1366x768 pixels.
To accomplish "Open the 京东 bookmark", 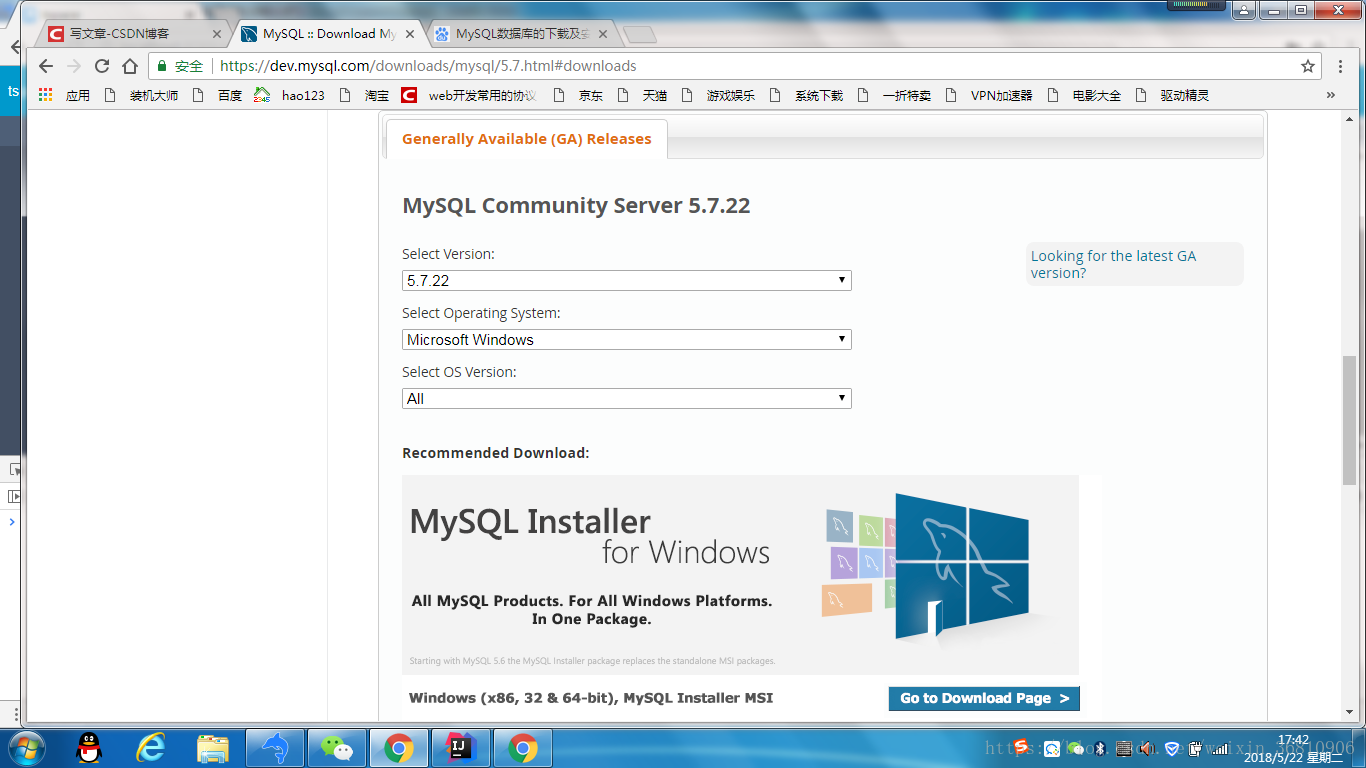I will [578, 95].
